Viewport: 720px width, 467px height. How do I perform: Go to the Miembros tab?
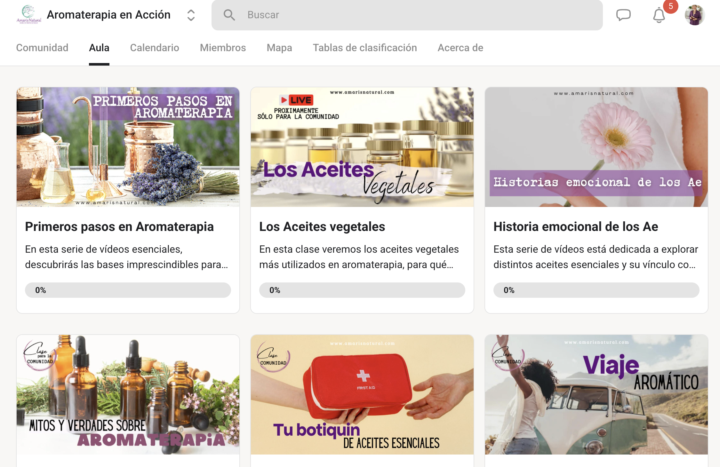(223, 48)
